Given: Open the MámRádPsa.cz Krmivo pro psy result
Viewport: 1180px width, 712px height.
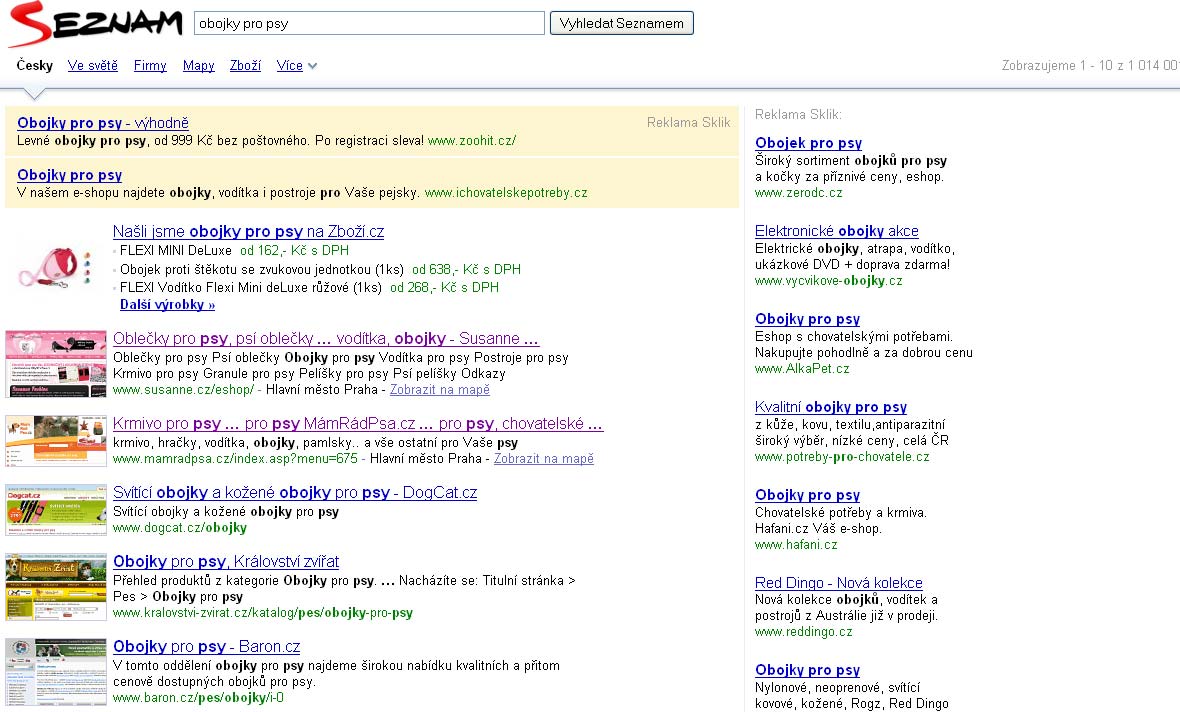Looking at the screenshot, I should point(358,424).
